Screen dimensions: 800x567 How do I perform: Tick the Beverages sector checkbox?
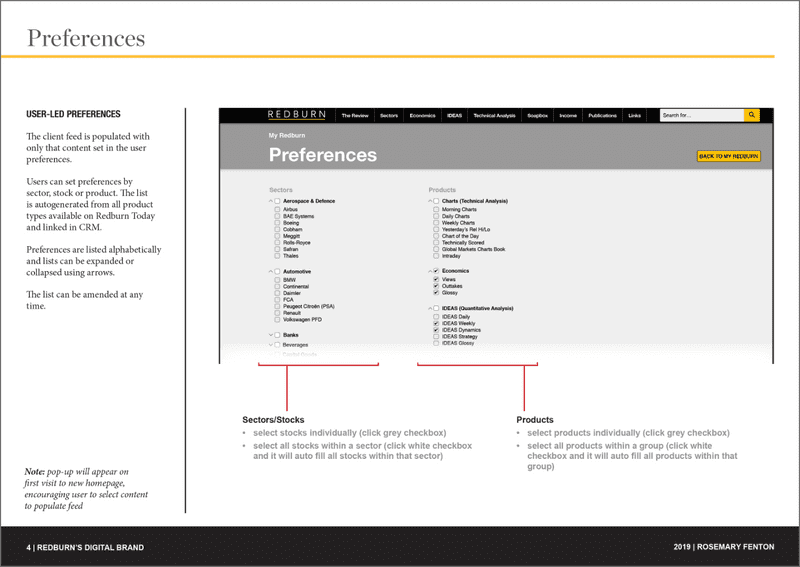(278, 345)
